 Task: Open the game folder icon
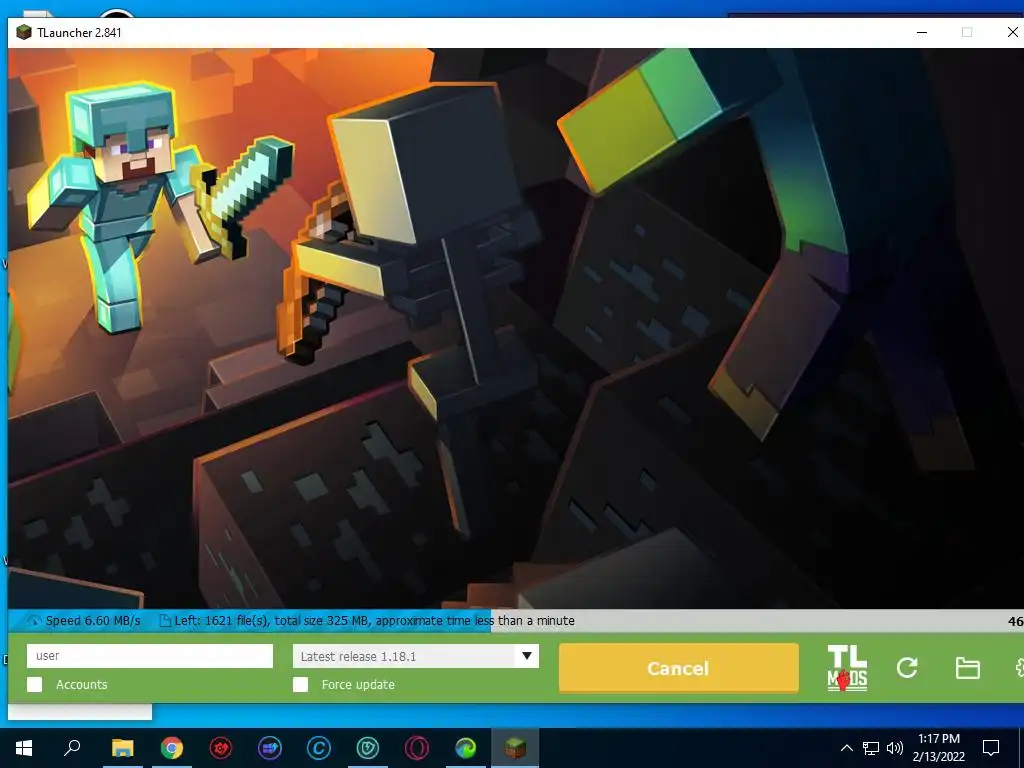pyautogui.click(x=967, y=668)
